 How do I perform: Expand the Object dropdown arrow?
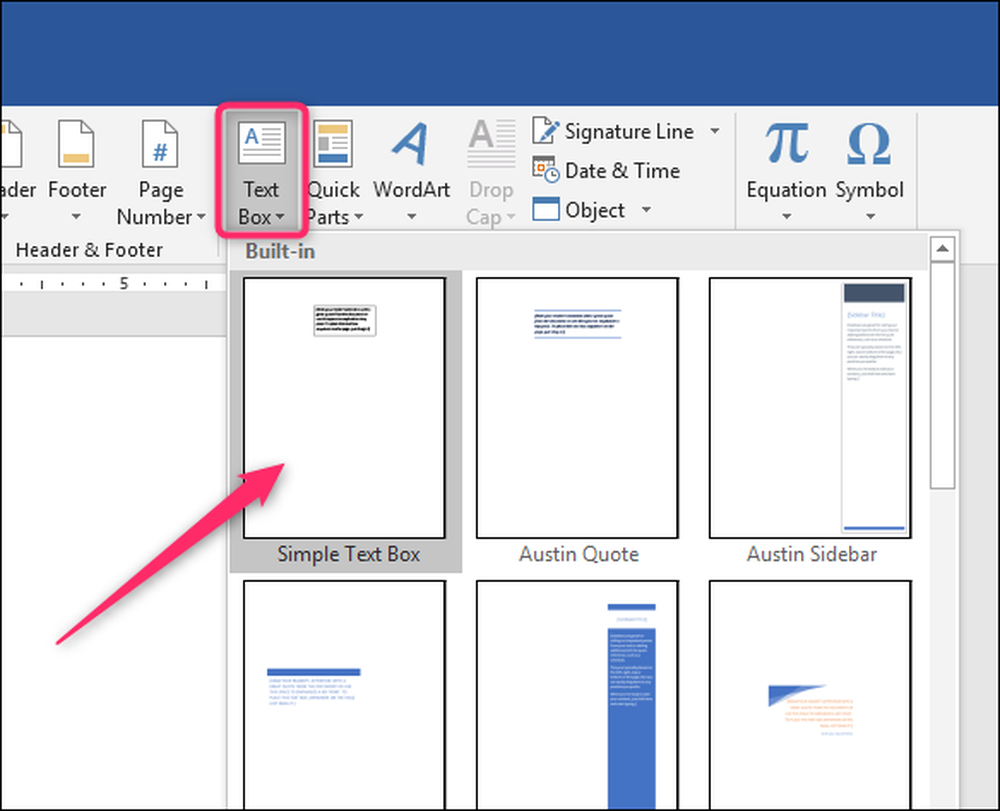646,209
